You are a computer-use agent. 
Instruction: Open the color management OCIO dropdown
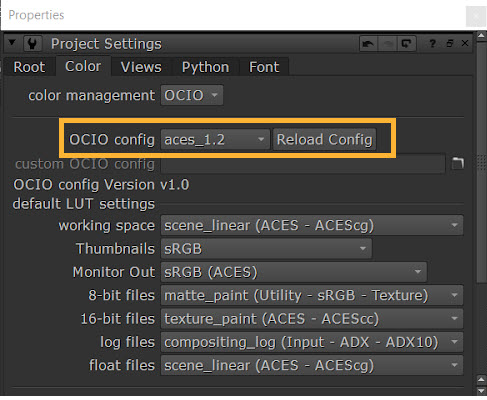click(x=192, y=96)
